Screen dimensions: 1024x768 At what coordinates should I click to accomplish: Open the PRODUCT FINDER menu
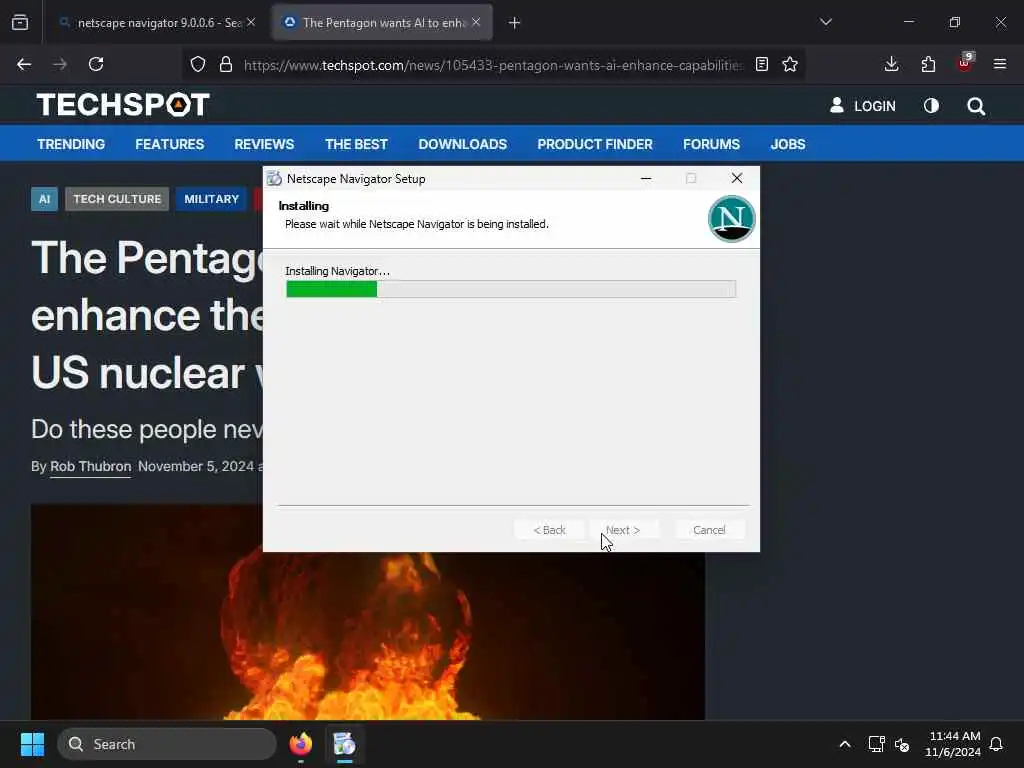(595, 144)
